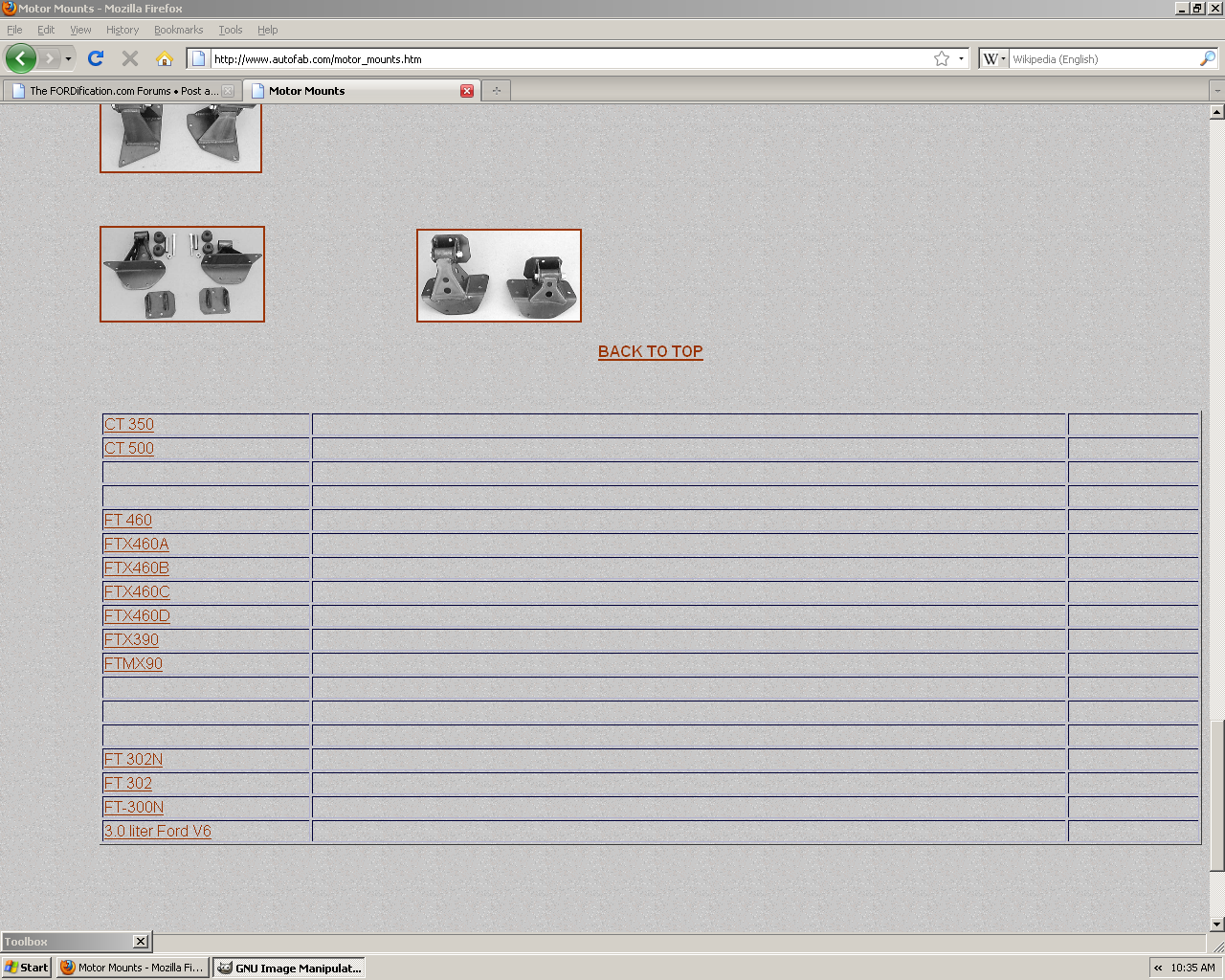1225x980 pixels.
Task: Switch to Motor Mounts Firefox taskbar button
Action: tap(132, 968)
